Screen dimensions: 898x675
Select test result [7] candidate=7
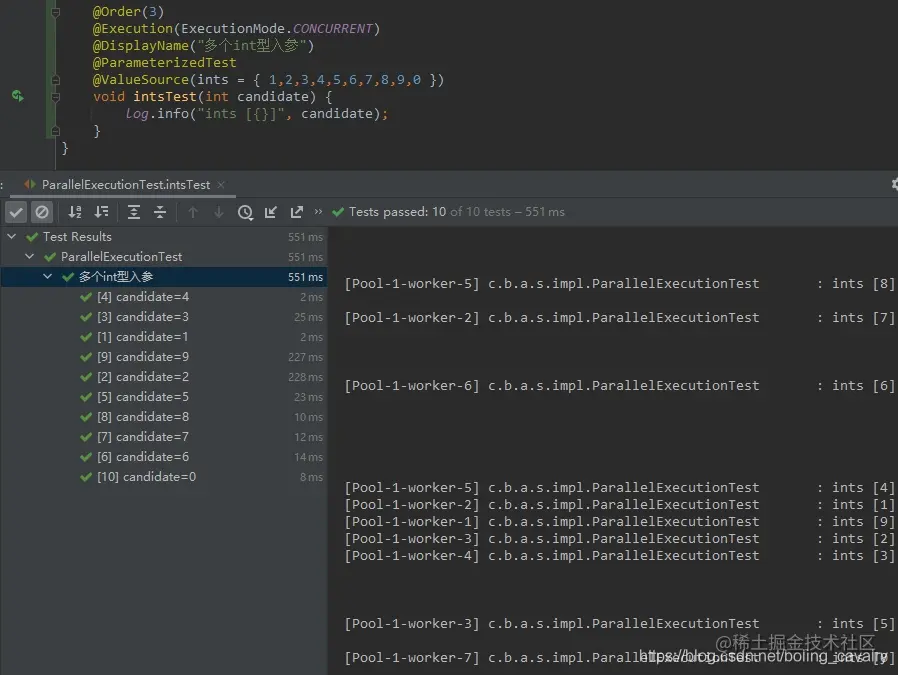coord(164,437)
